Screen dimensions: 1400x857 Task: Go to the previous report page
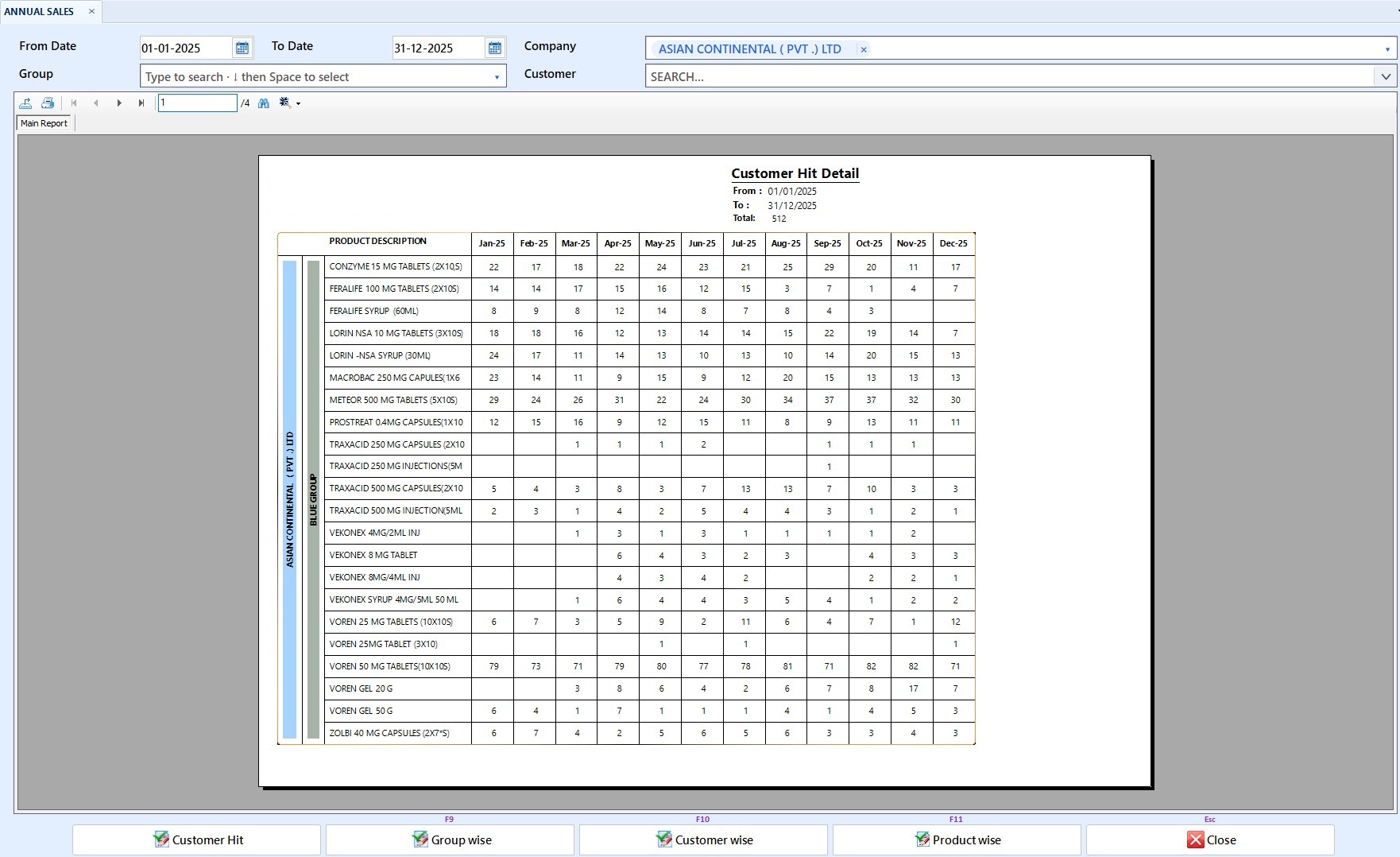96,103
